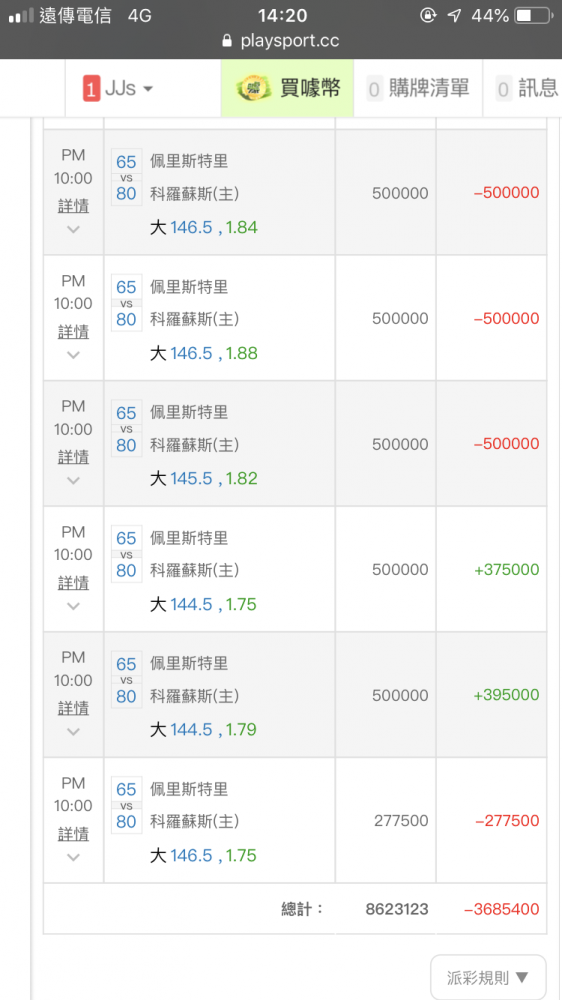Tap the playsport.cc address bar

point(281,41)
